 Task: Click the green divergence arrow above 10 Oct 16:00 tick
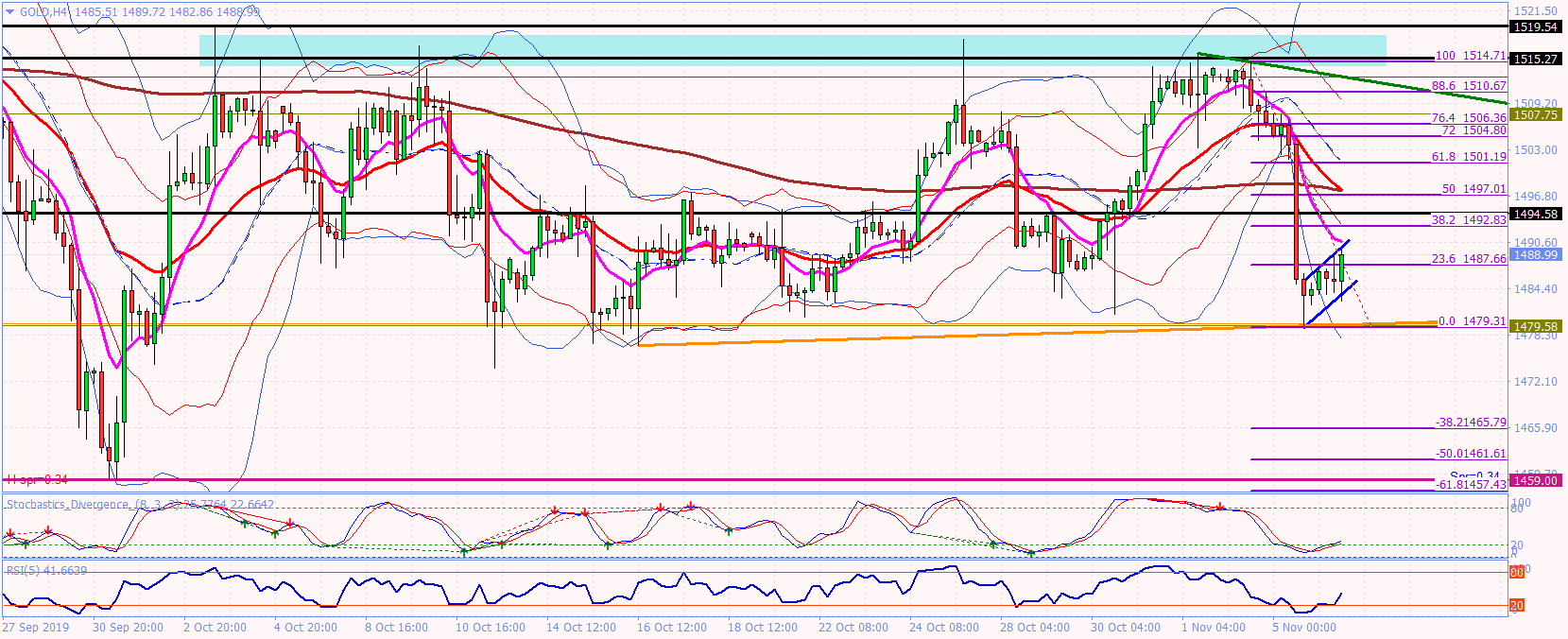click(x=464, y=551)
